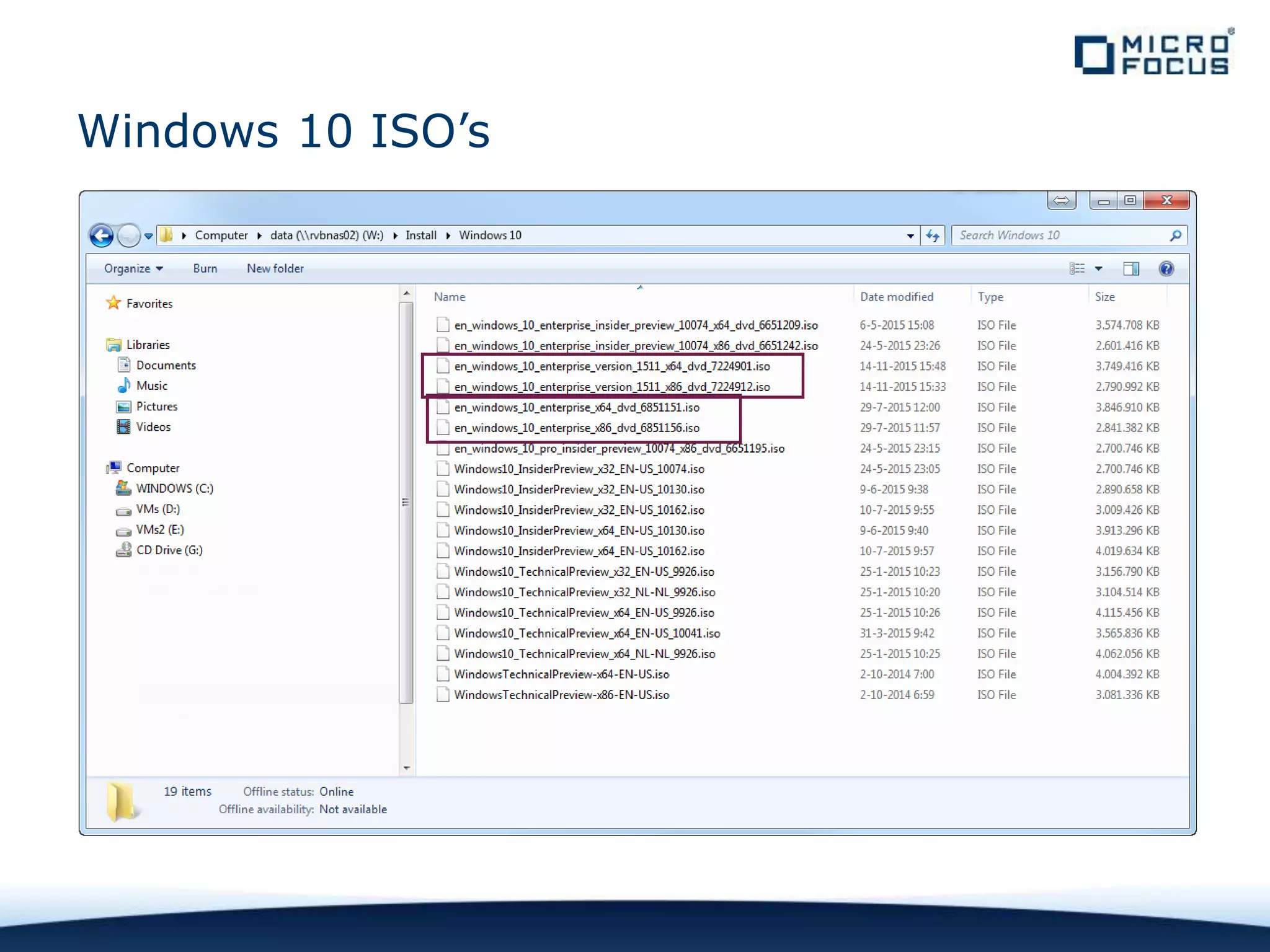Screen dimensions: 1270x952
Task: Click the folder icon in address bar
Action: point(166,235)
